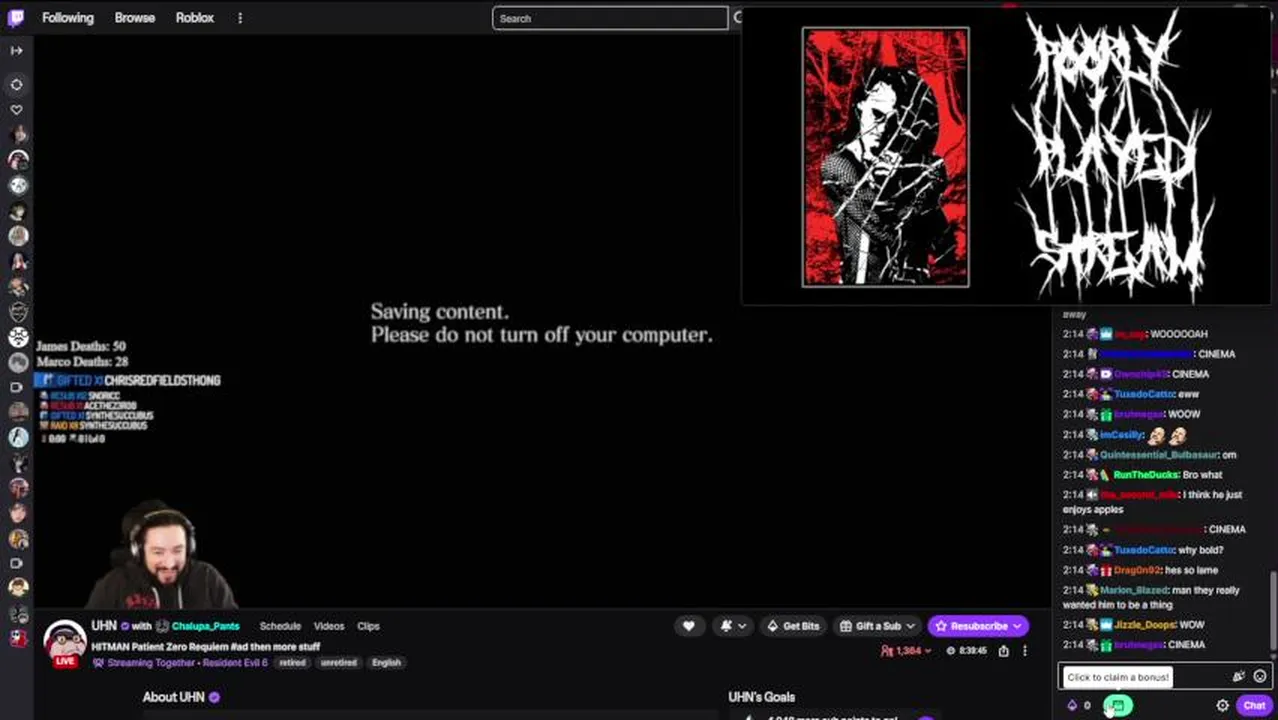This screenshot has height=720, width=1278.
Task: Open UHN channel name link
Action: [104, 626]
